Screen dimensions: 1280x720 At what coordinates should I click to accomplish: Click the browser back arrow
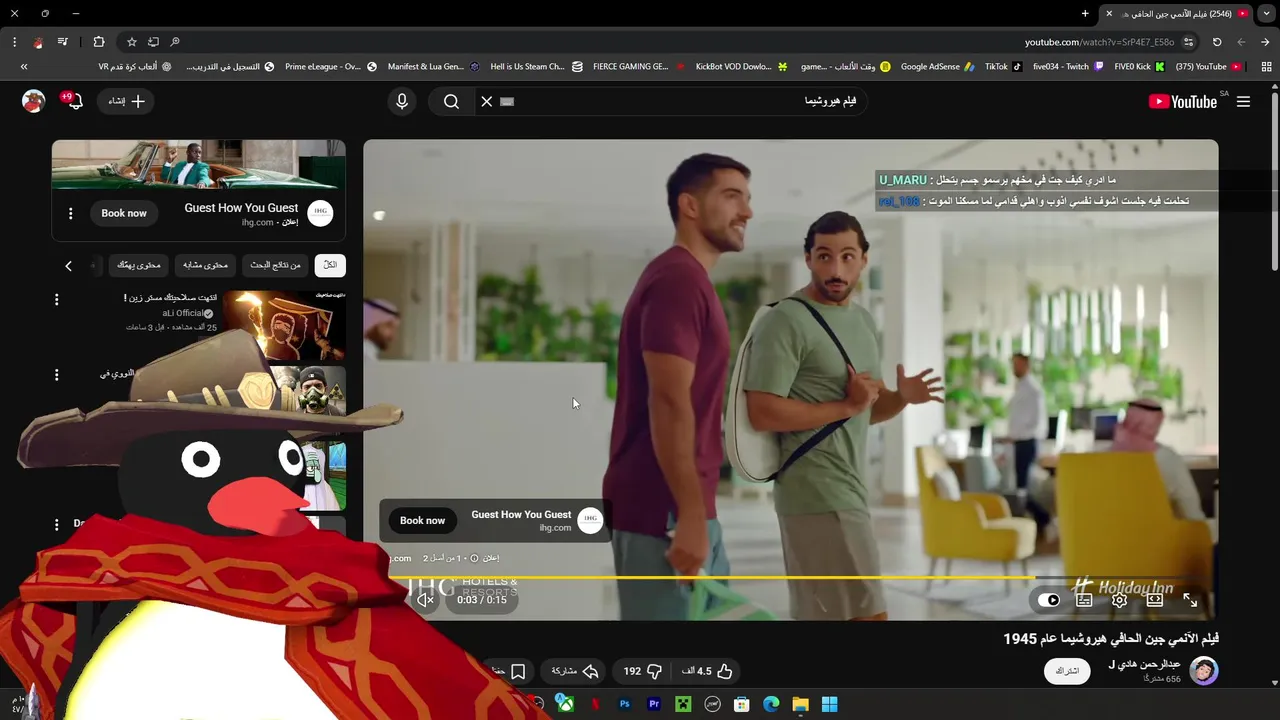tap(1265, 42)
